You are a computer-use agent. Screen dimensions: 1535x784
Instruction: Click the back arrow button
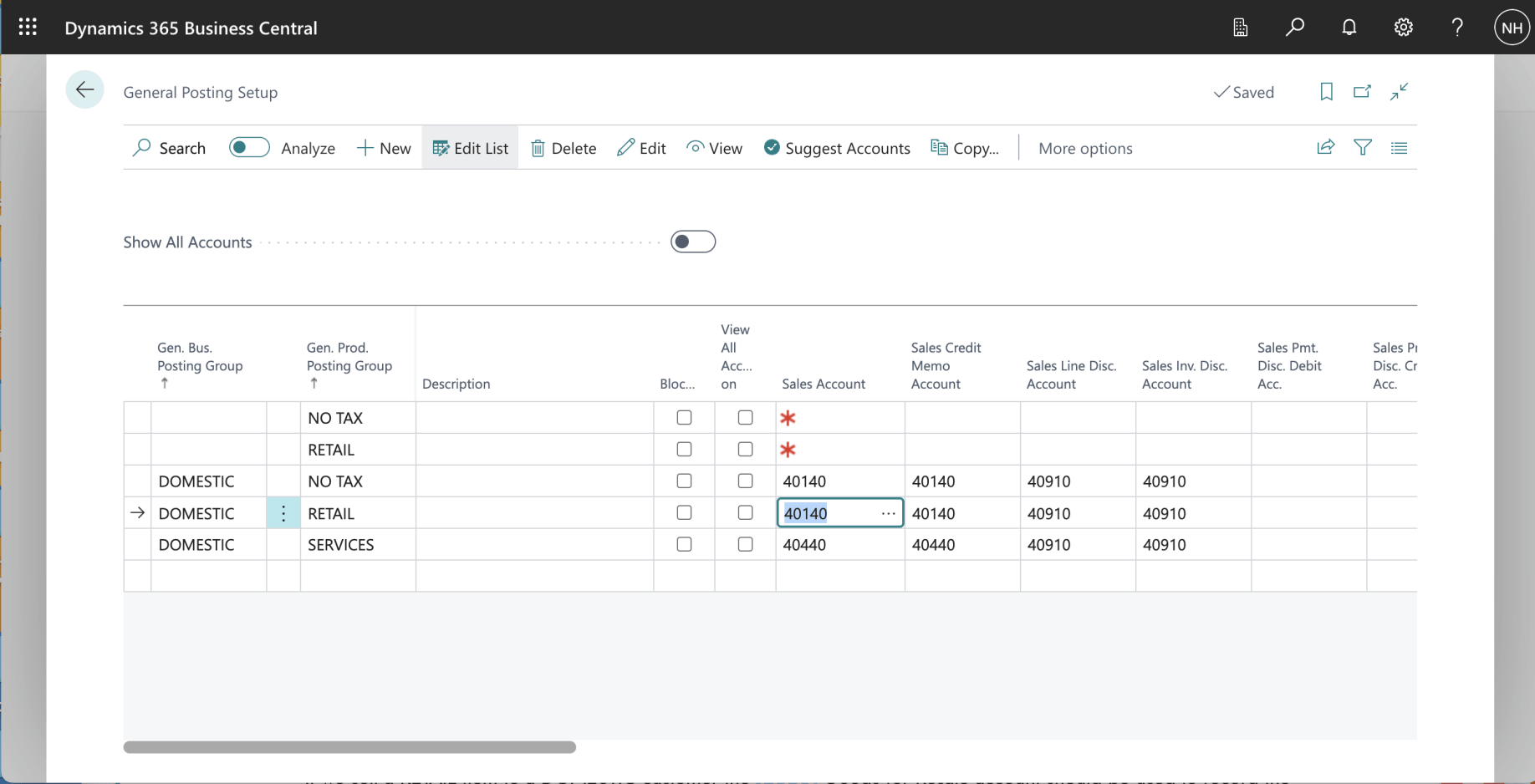(84, 90)
